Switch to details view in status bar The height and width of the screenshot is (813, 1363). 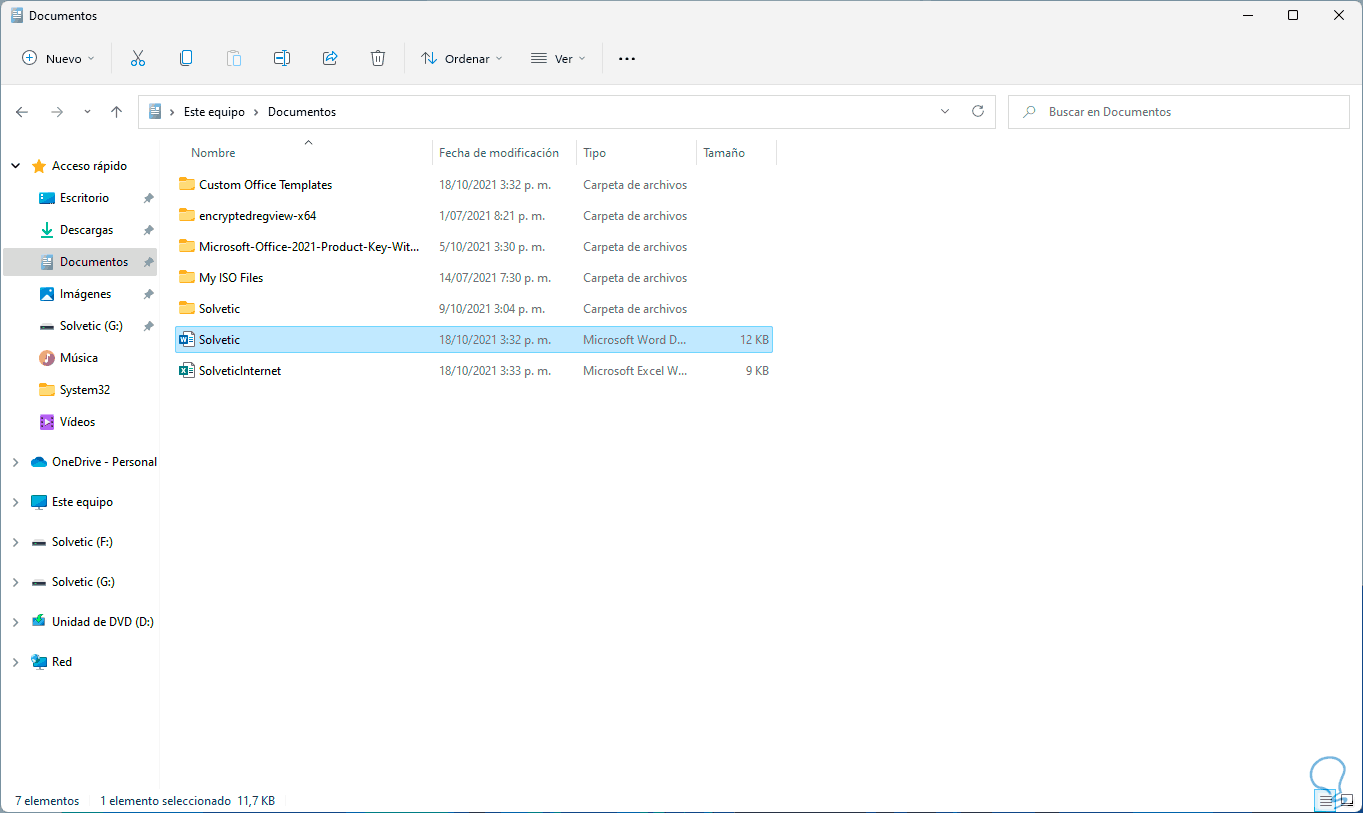click(1326, 801)
